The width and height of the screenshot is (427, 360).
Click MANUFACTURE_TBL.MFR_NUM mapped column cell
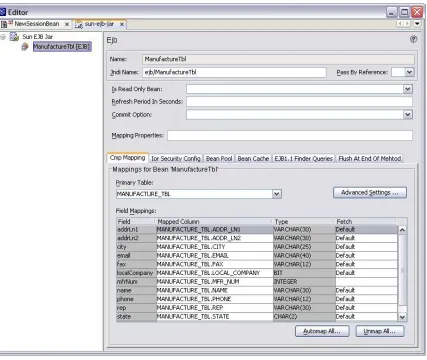click(215, 282)
